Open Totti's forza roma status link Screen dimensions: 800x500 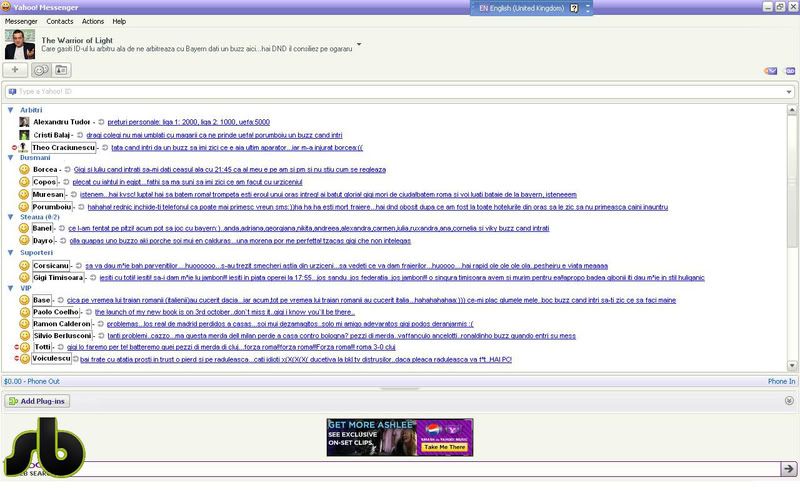(x=231, y=347)
